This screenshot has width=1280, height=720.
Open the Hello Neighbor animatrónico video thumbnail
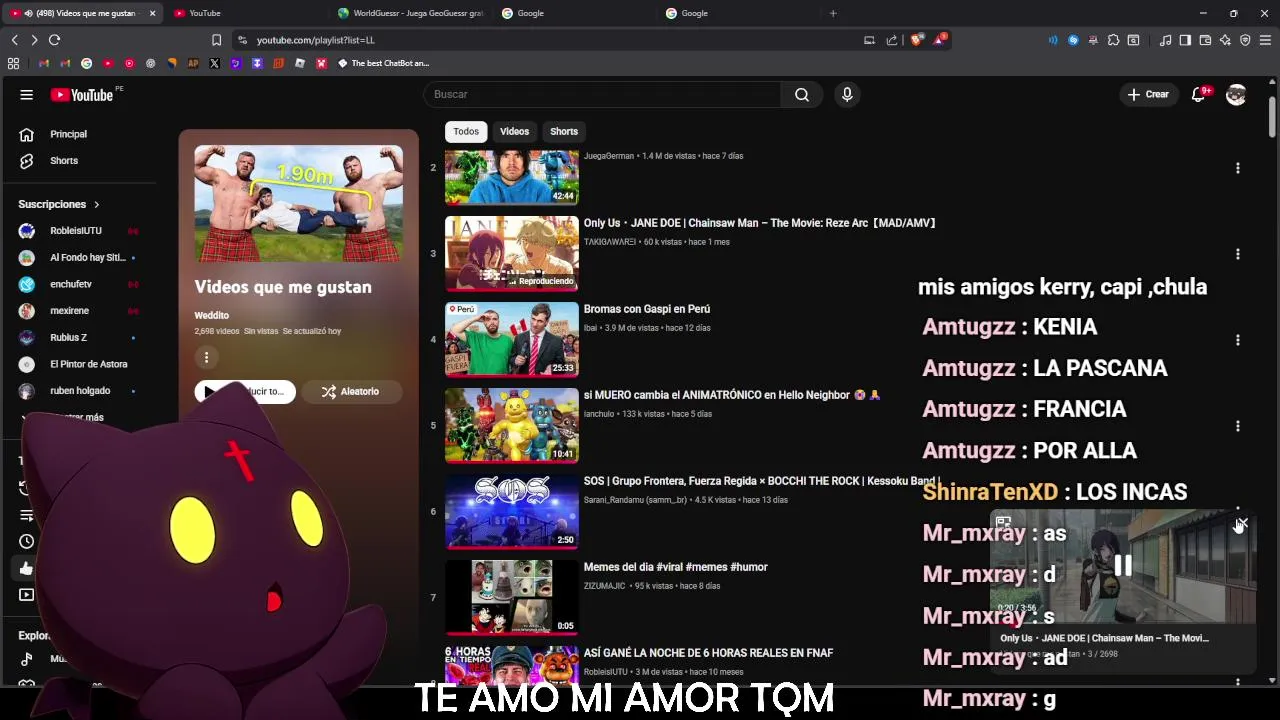(512, 425)
